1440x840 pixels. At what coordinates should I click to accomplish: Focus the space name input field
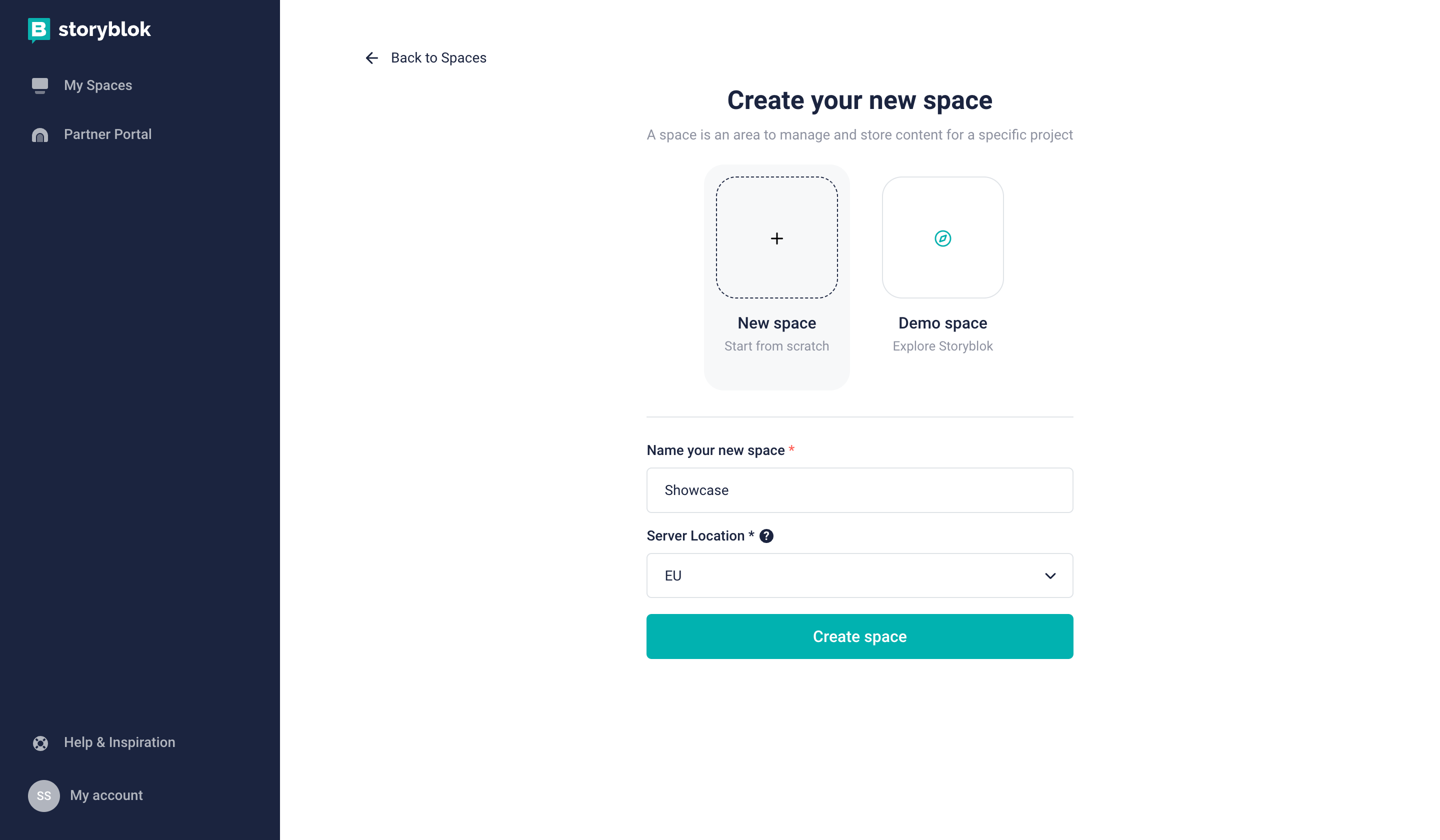coord(859,490)
